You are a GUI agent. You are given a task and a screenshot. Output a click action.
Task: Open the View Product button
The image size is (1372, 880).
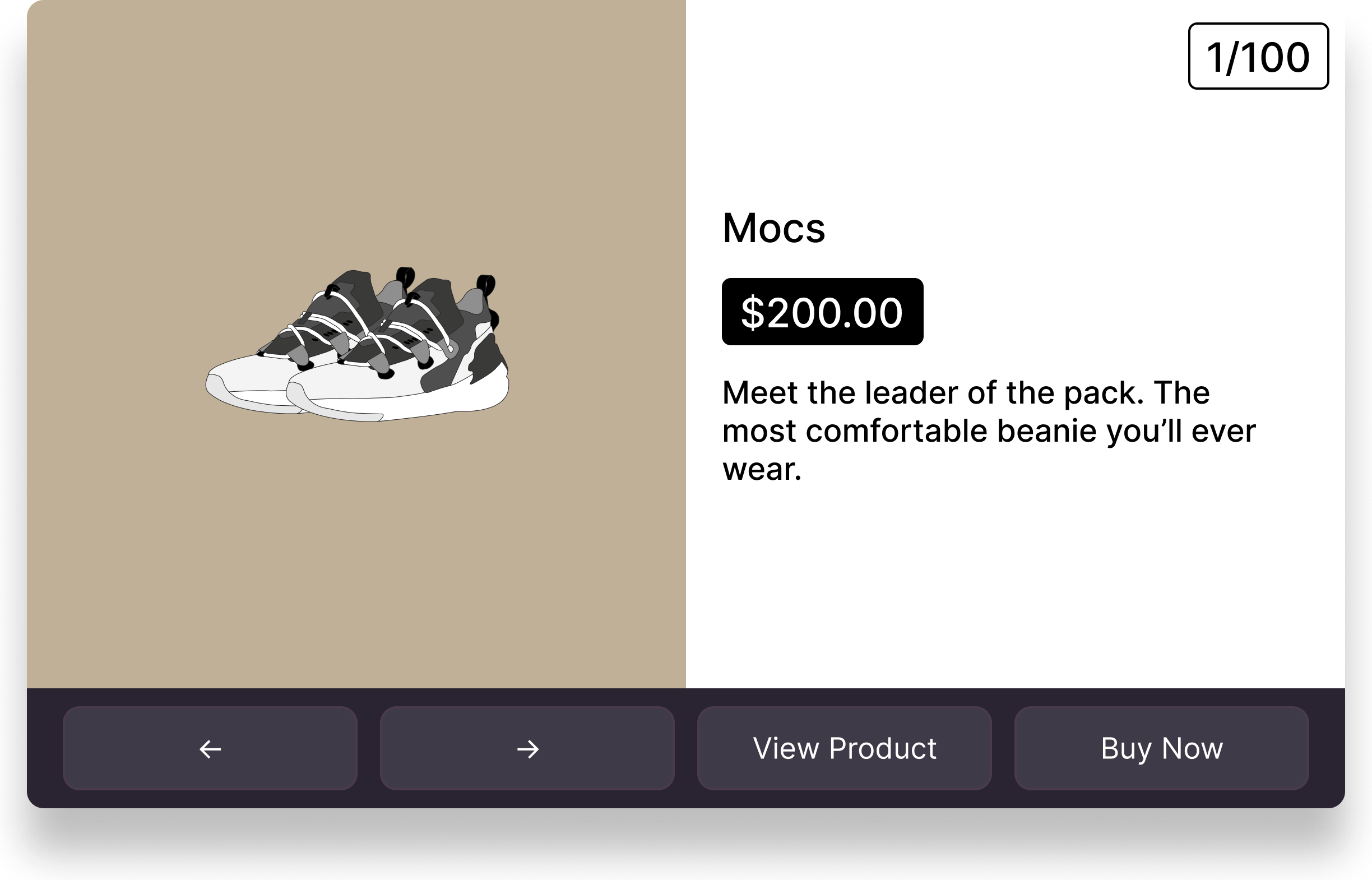(844, 749)
